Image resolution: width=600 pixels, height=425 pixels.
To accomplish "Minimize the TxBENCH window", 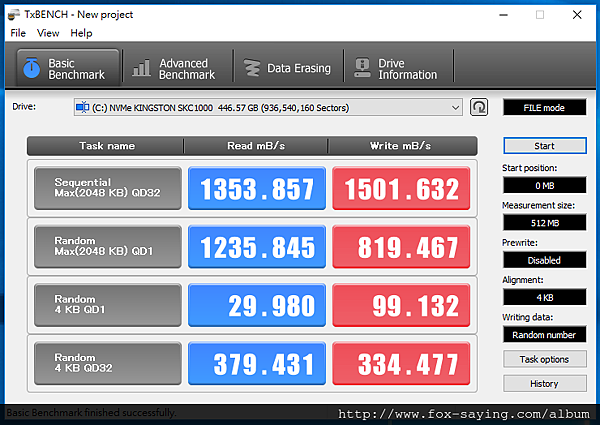I will [504, 15].
